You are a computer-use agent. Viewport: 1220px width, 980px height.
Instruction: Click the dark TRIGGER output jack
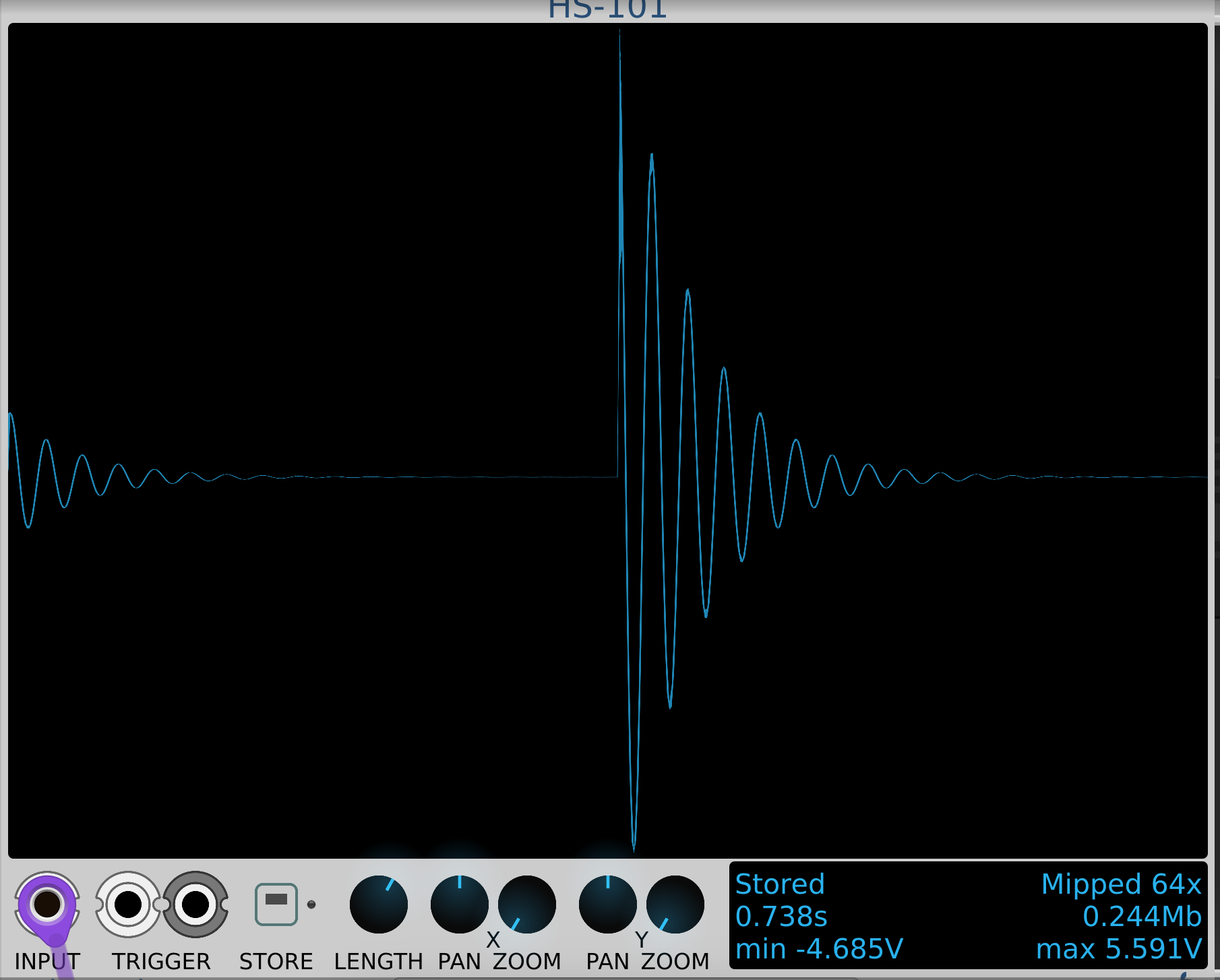click(x=195, y=904)
